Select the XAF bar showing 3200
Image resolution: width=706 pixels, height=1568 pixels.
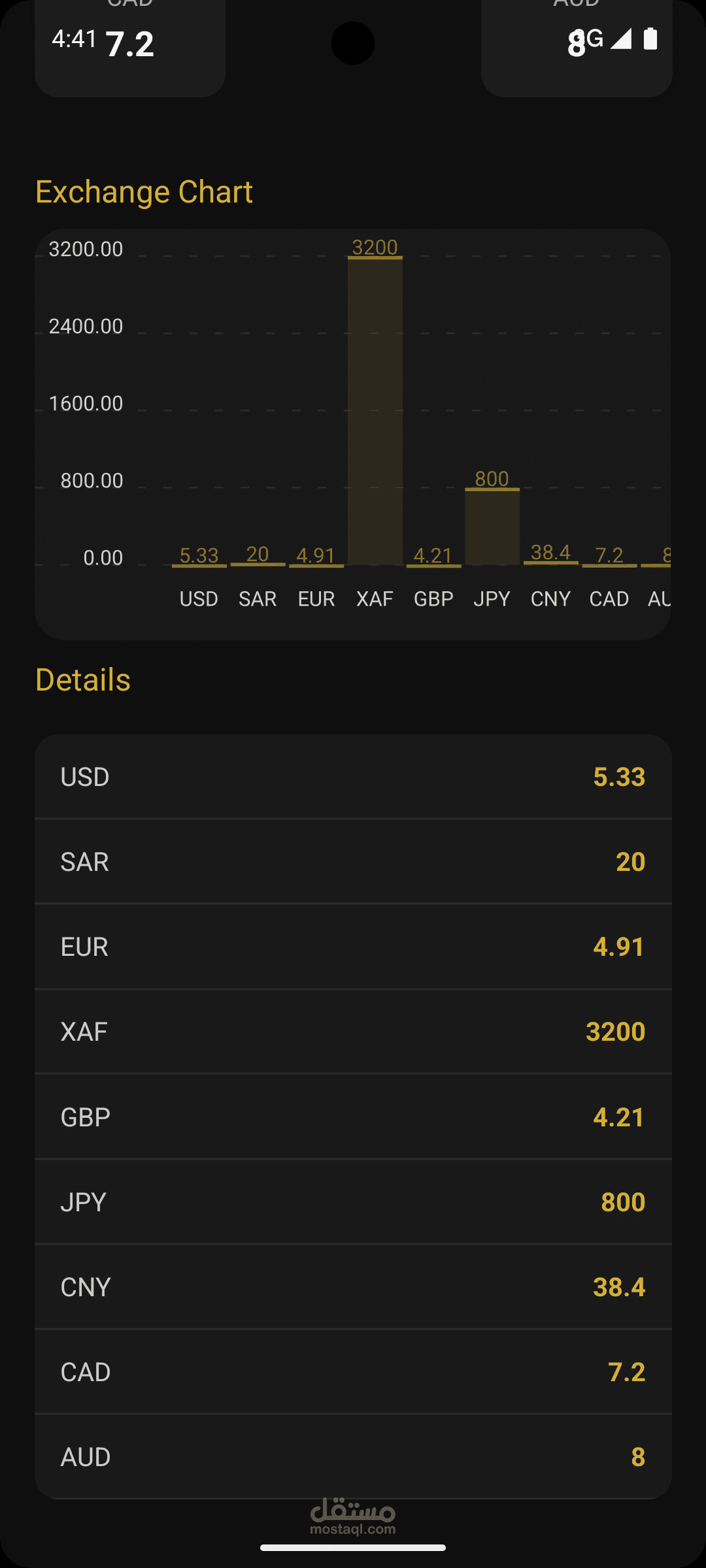pos(375,410)
